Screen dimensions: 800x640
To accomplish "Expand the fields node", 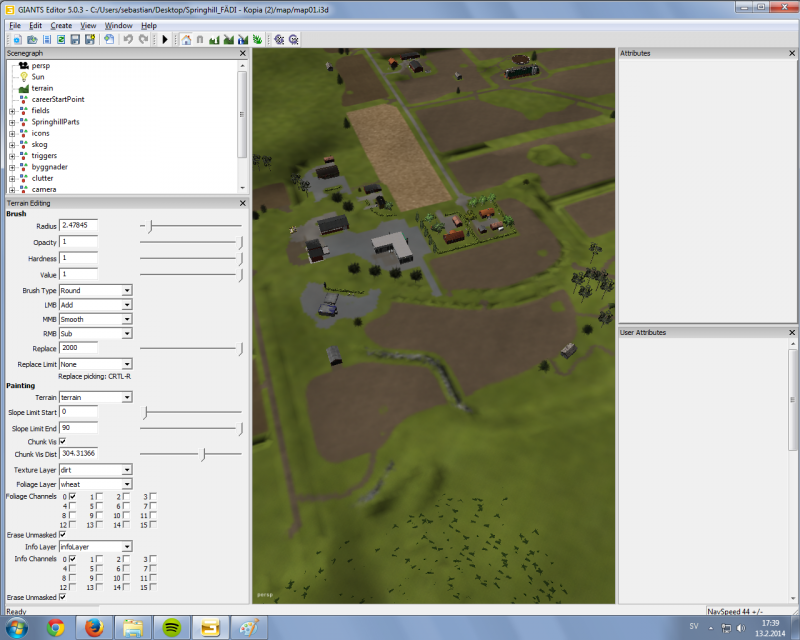I will pos(12,111).
